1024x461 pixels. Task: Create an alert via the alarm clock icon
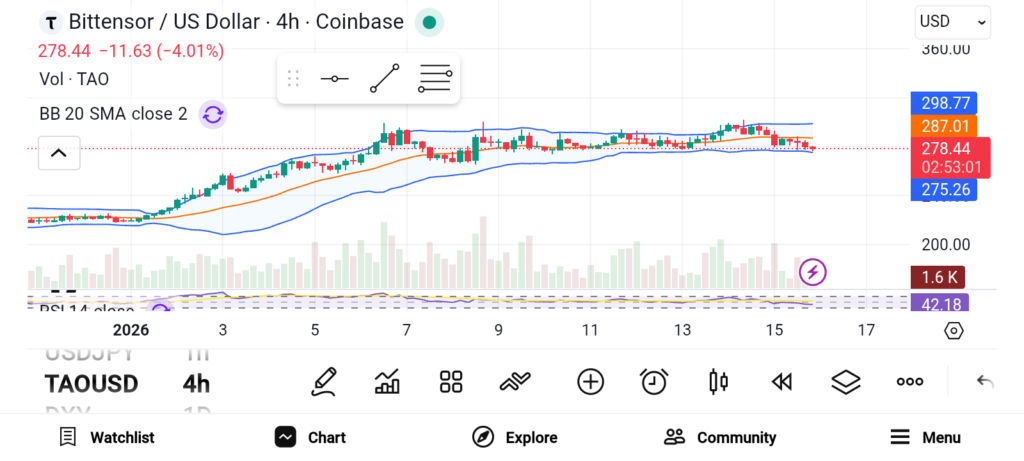[654, 382]
